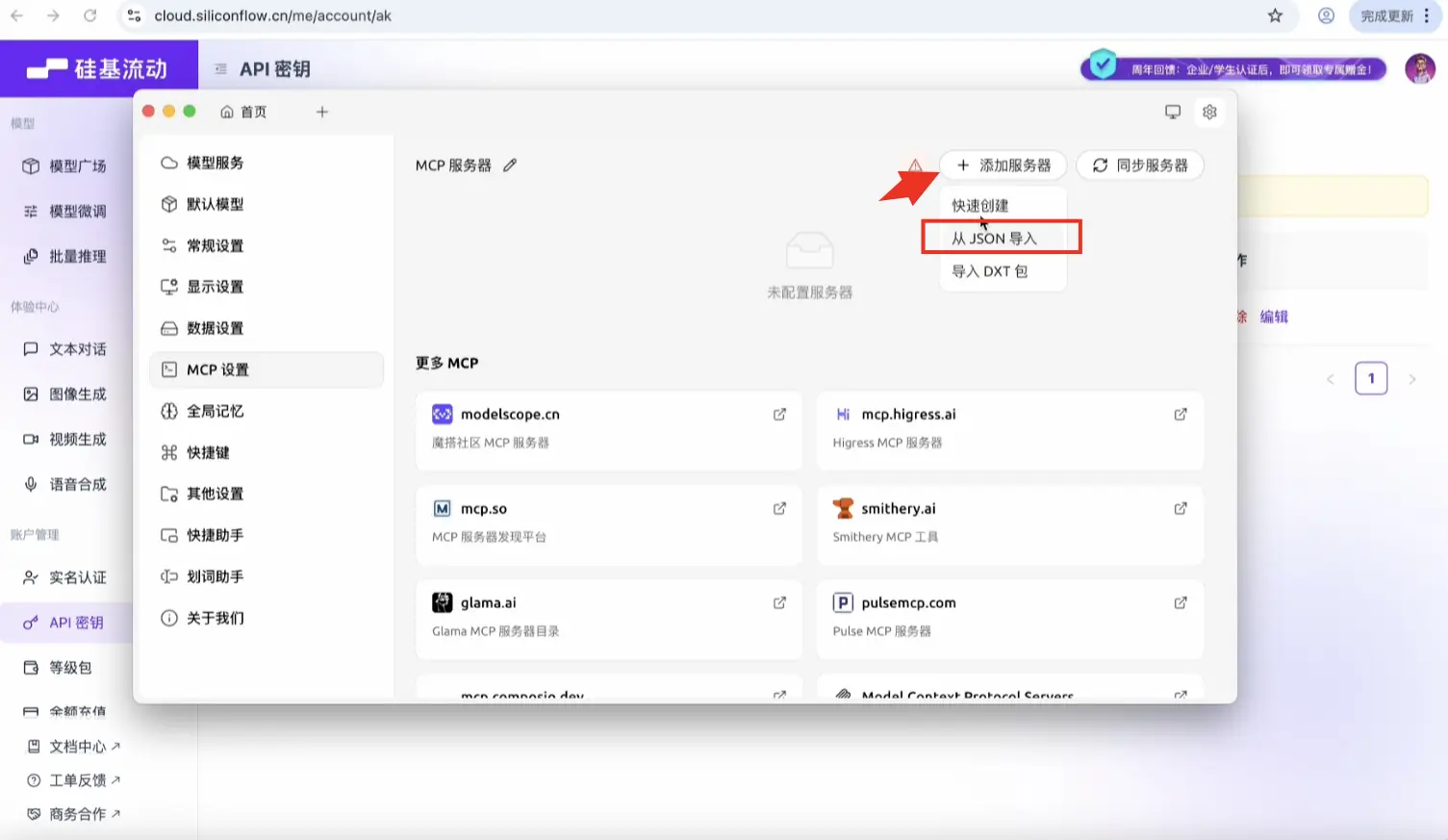Open new tab with plus icon
Screen dimensions: 1448x840
(x=322, y=112)
